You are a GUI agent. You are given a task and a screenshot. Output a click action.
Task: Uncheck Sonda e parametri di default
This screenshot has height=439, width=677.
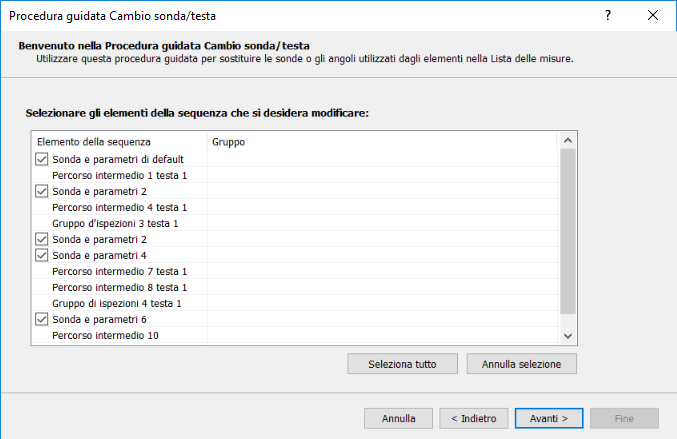[42, 159]
